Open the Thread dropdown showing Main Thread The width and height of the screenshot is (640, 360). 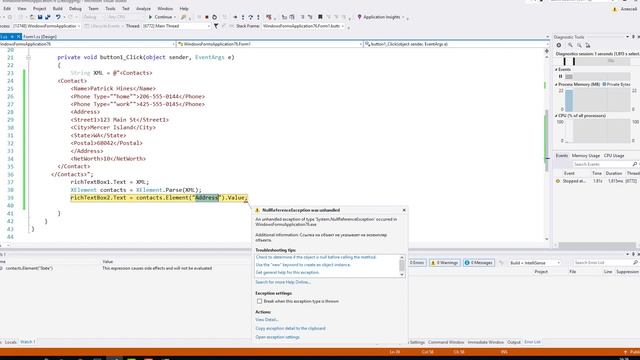point(176,26)
